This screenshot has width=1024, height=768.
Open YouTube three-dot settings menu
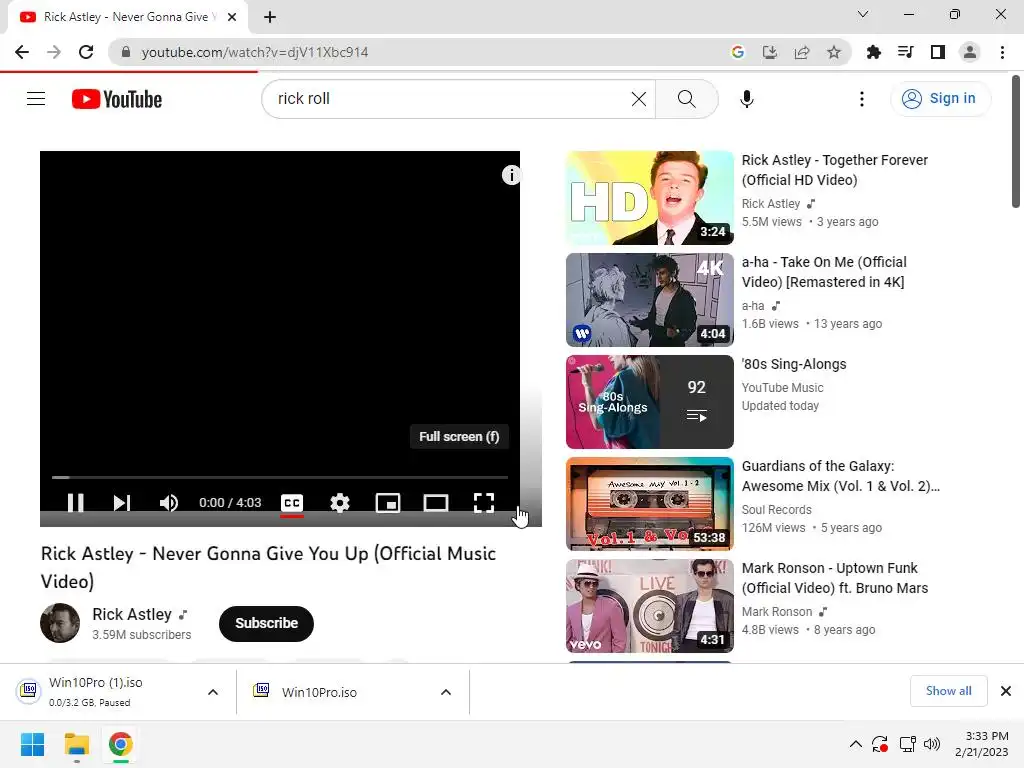coord(862,99)
